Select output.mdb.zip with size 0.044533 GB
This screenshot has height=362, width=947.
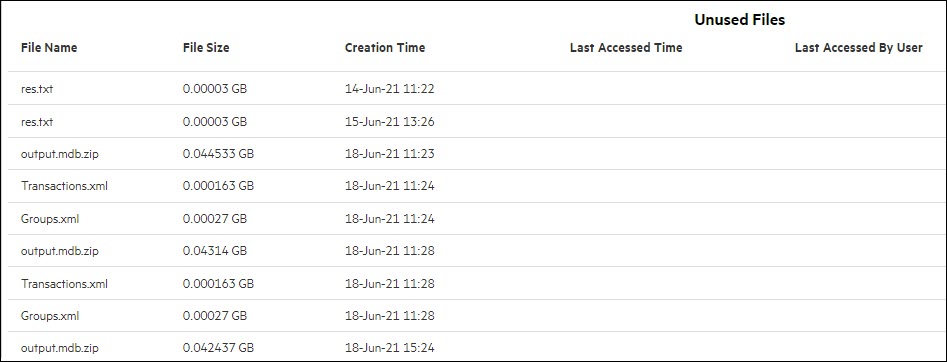point(474,154)
